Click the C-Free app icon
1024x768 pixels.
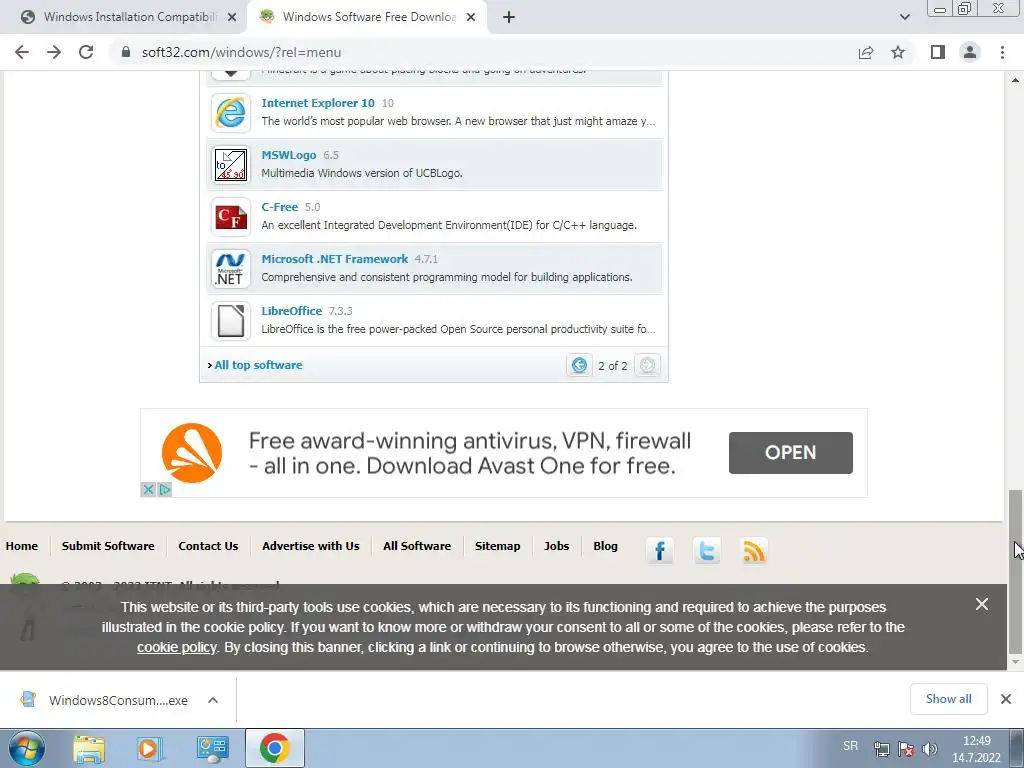[x=231, y=217]
